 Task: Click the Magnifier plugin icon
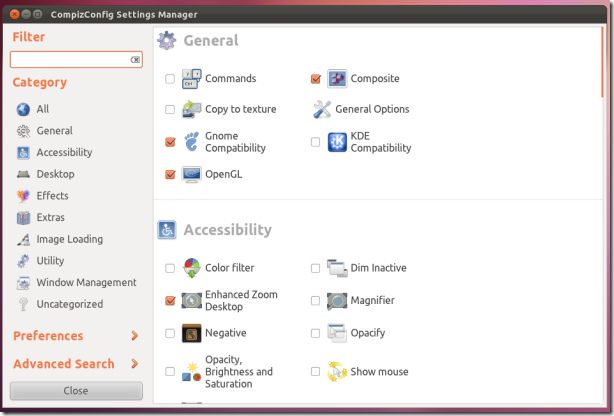click(337, 301)
